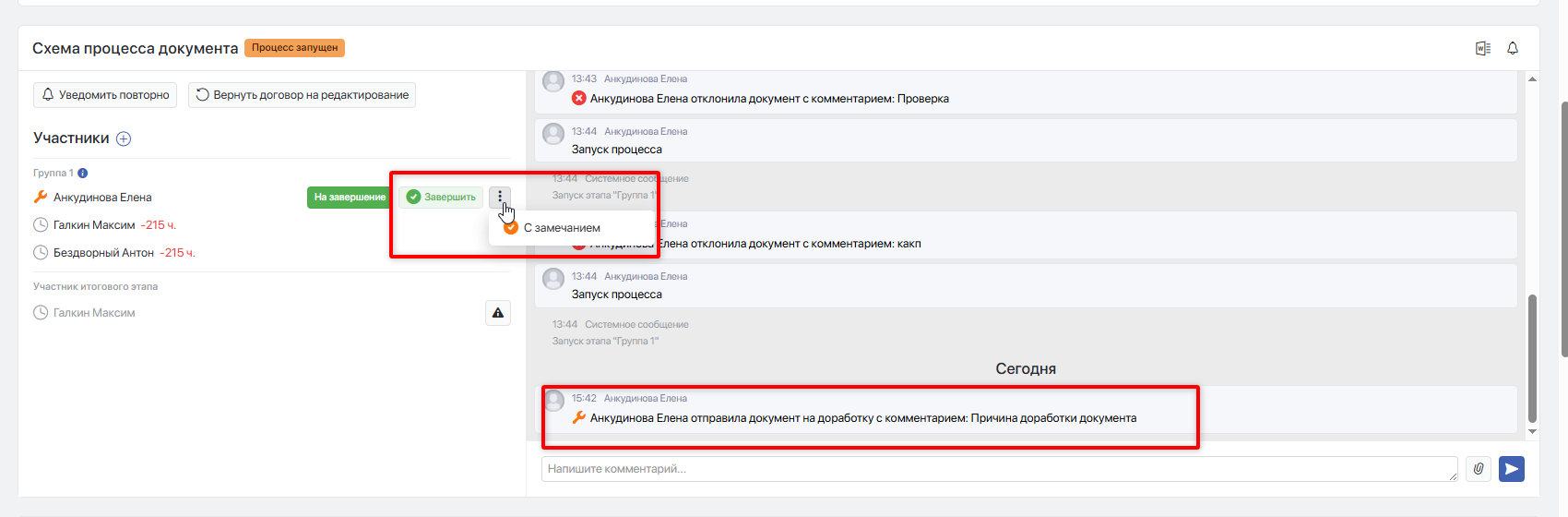Click the Завершить button
The height and width of the screenshot is (517, 1568).
(x=441, y=197)
